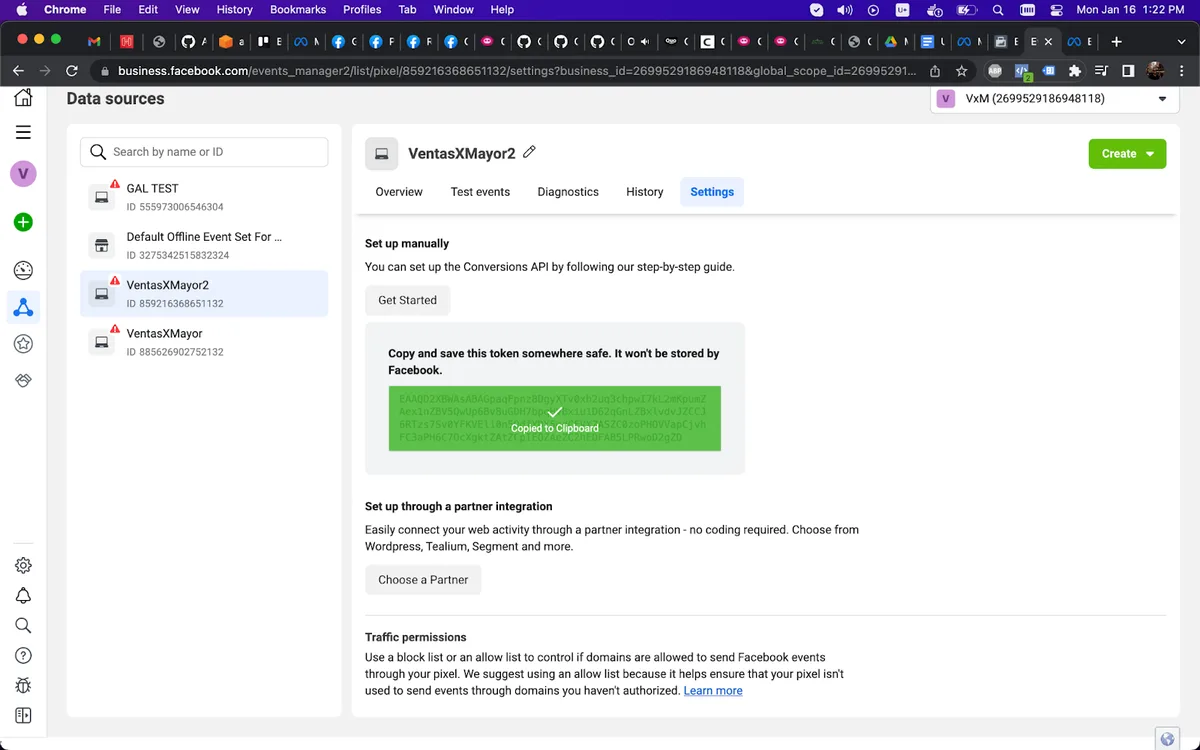Open notifications via the bell icon
The width and height of the screenshot is (1200, 750).
point(23,596)
